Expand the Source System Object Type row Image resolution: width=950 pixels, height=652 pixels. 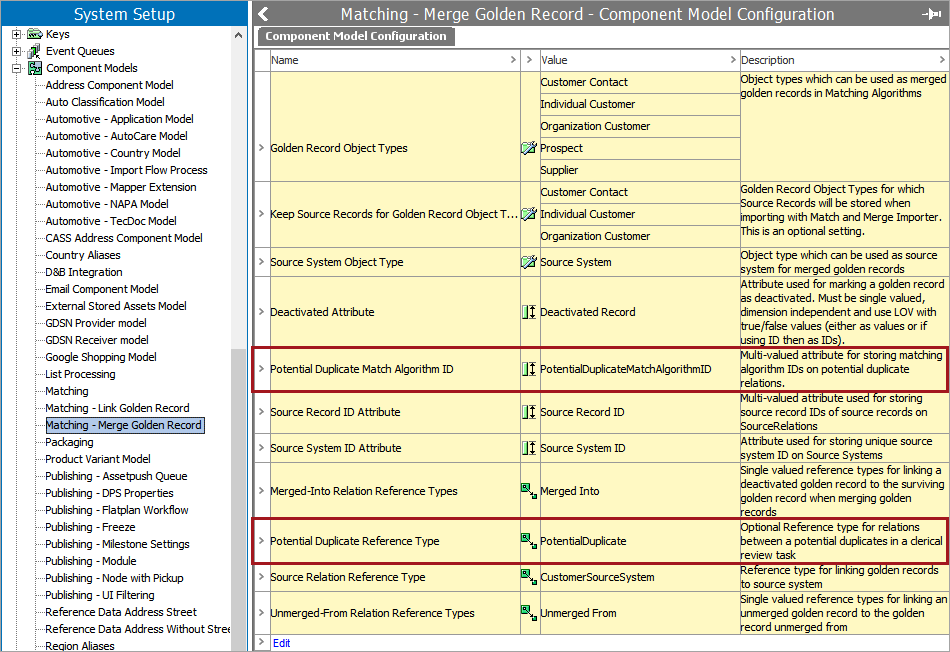tap(261, 262)
